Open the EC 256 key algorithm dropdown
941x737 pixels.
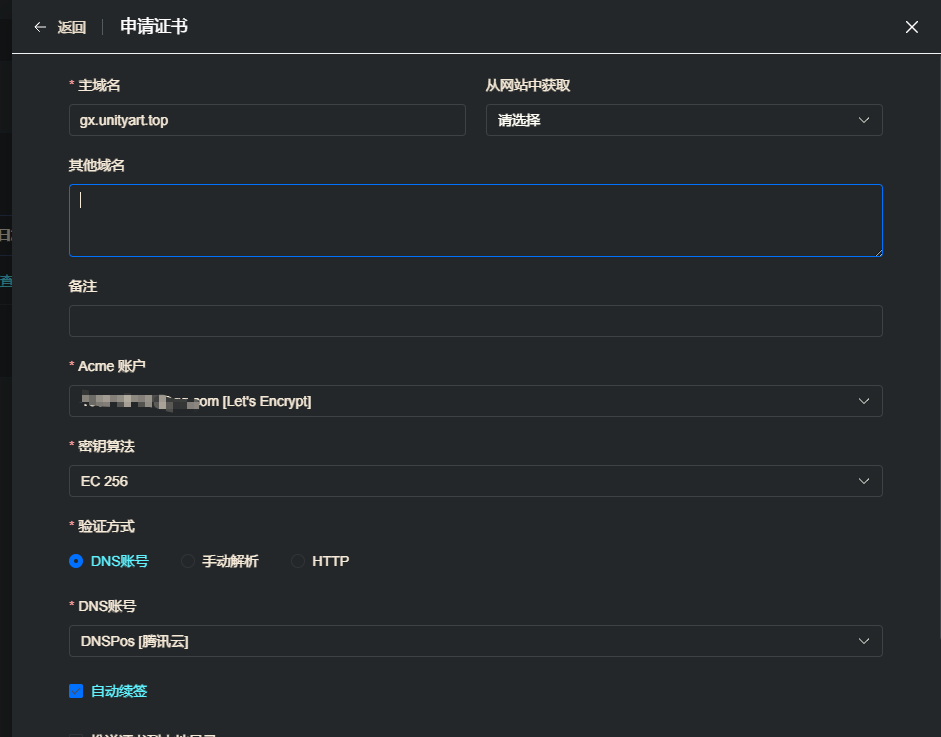(x=475, y=481)
